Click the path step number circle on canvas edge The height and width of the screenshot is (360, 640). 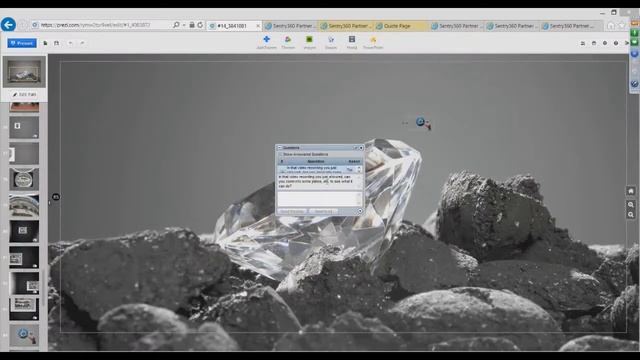point(56,197)
